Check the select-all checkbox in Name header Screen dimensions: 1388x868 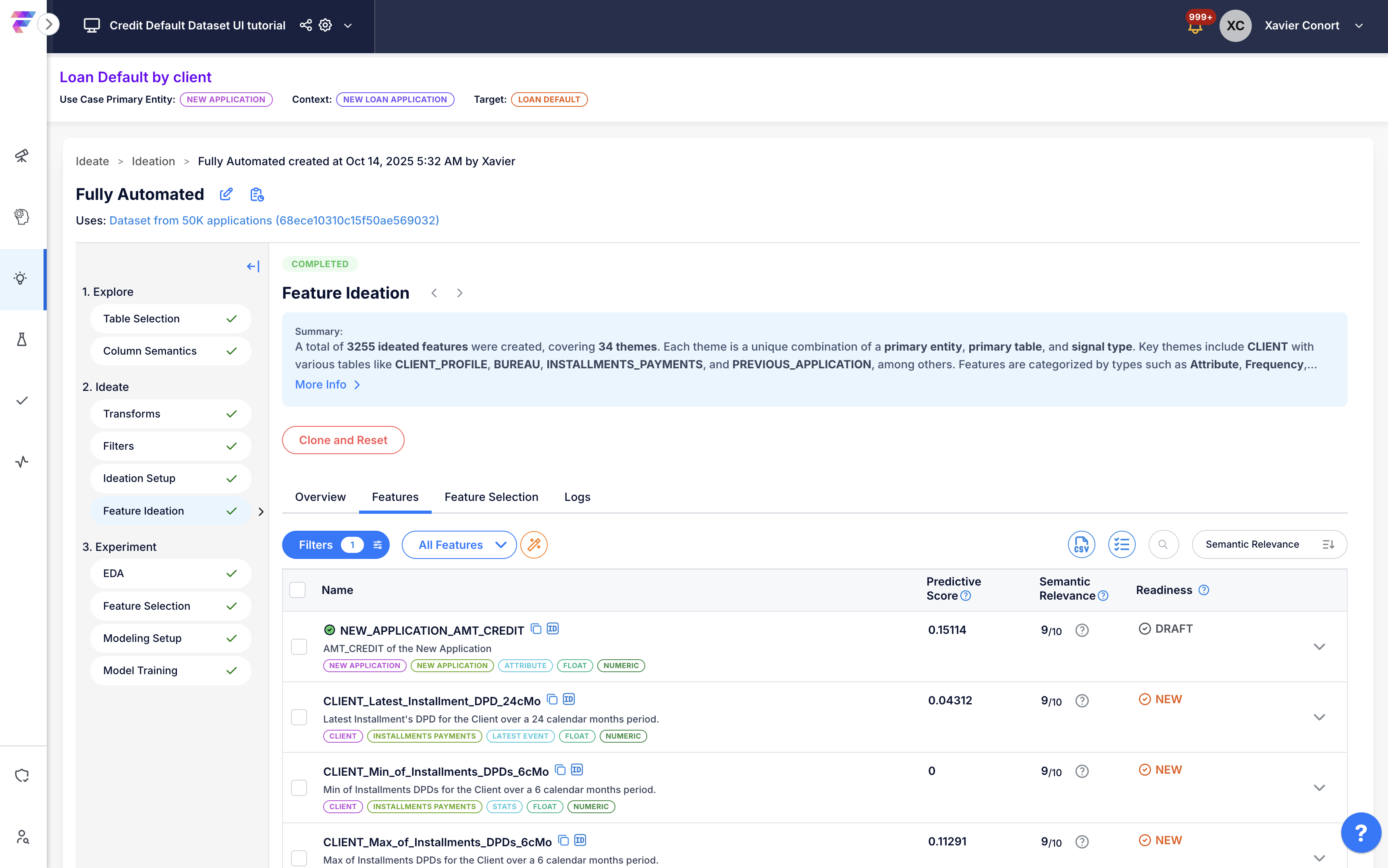coord(297,590)
